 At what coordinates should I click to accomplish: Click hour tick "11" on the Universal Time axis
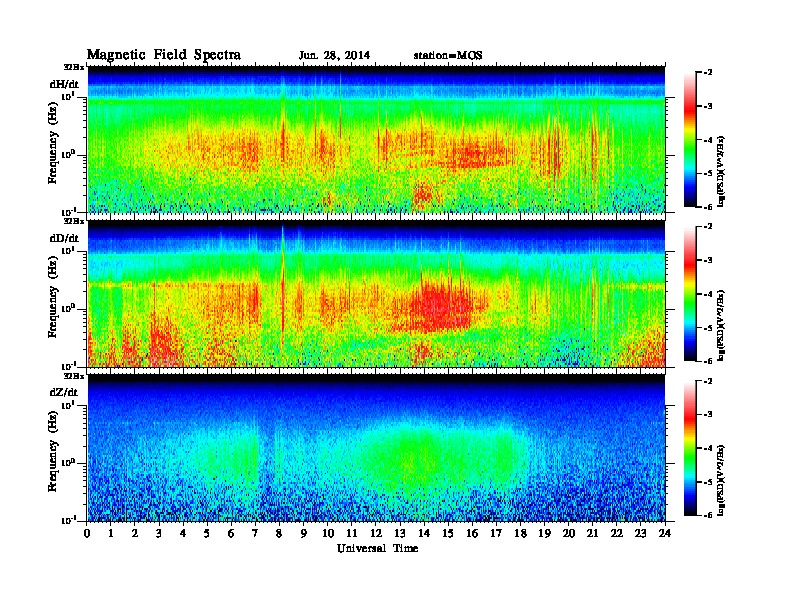[352, 534]
